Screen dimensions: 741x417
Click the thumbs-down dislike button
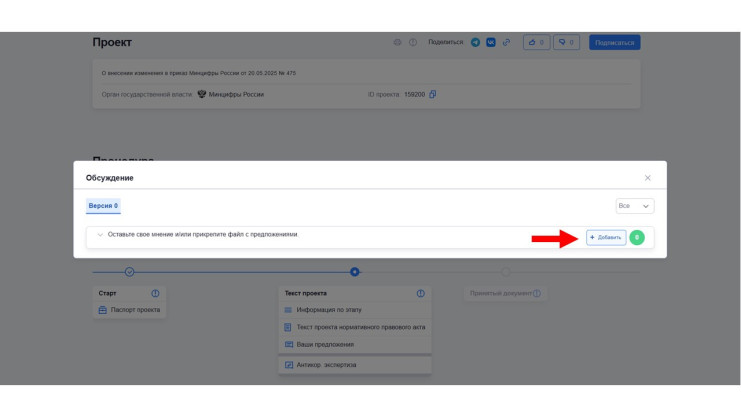[x=566, y=42]
